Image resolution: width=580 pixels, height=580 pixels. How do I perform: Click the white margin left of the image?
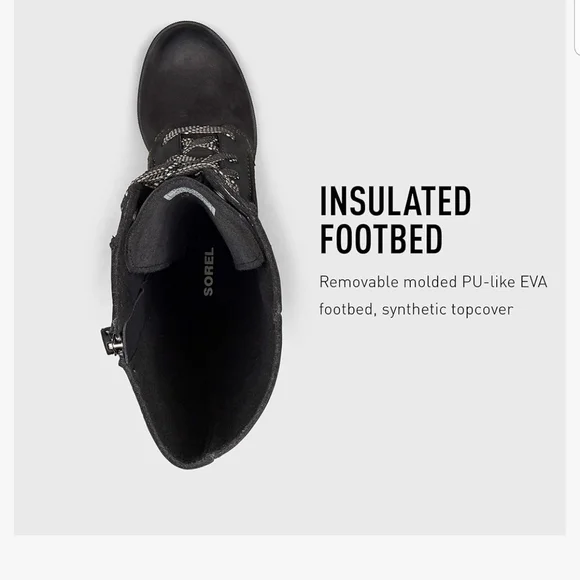click(x=7, y=267)
